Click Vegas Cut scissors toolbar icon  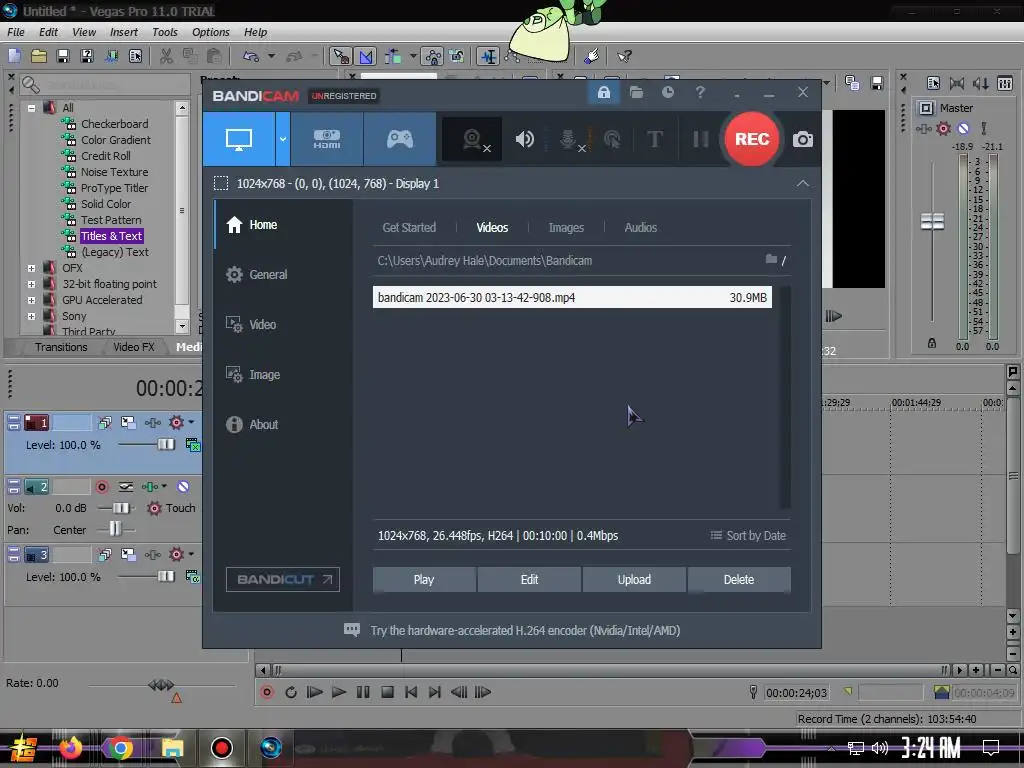pyautogui.click(x=167, y=56)
